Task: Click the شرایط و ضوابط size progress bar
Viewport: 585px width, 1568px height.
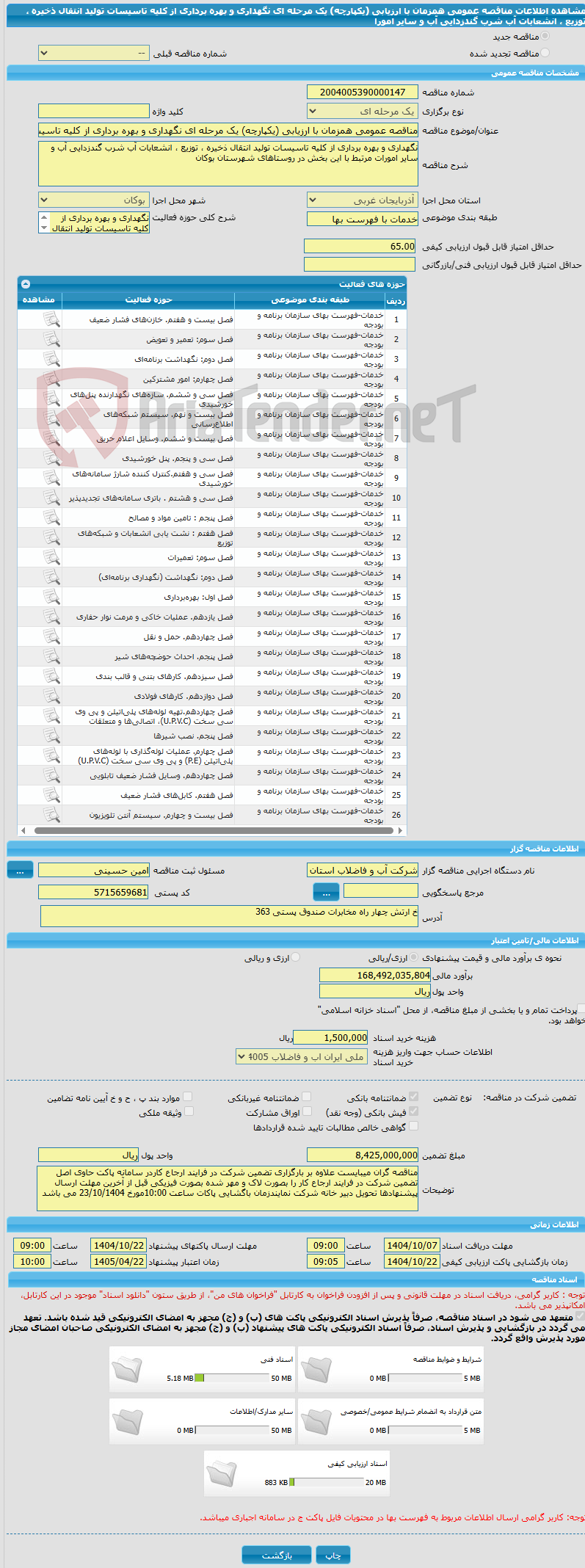Action: (x=426, y=1379)
